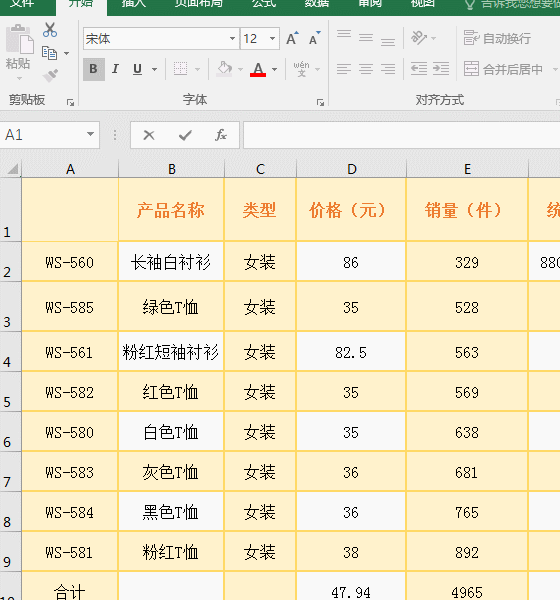This screenshot has width=560, height=600.
Task: Click the Paste clipboard icon
Action: [x=20, y=39]
